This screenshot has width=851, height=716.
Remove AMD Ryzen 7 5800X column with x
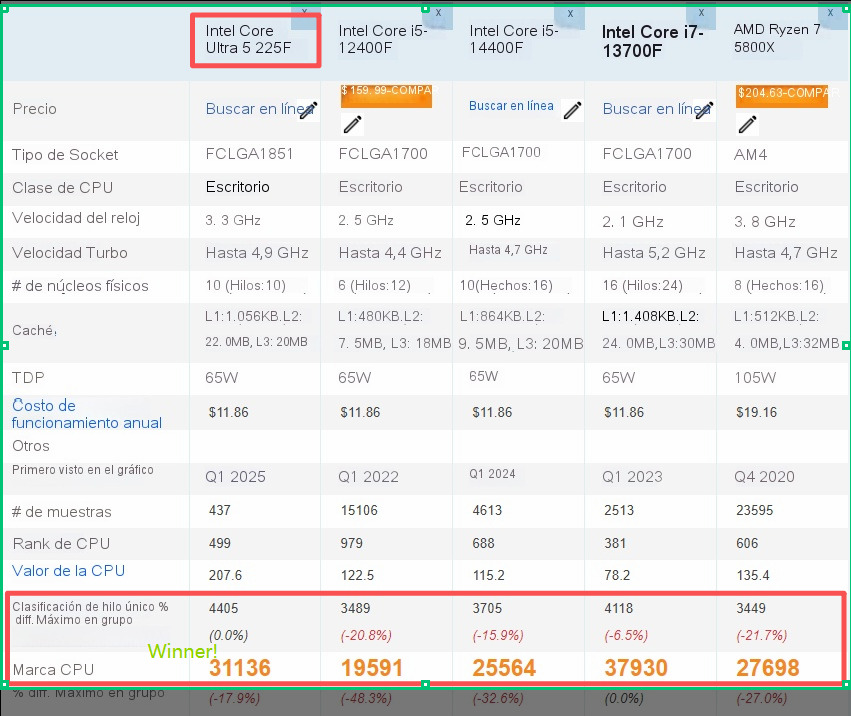click(x=830, y=12)
